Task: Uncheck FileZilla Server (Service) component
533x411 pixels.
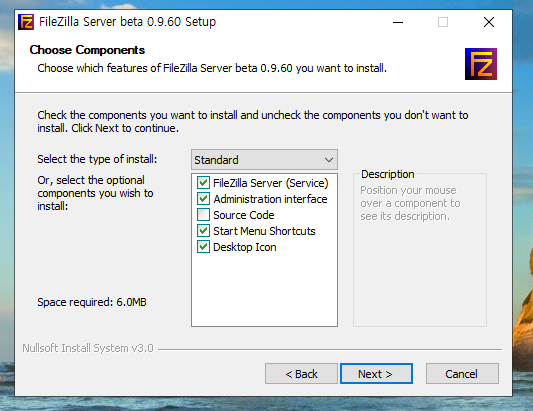Action: (x=203, y=183)
